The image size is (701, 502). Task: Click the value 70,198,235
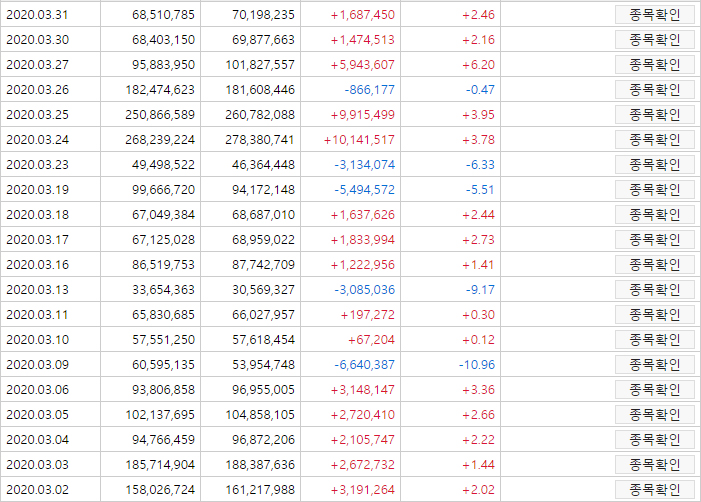coord(263,15)
